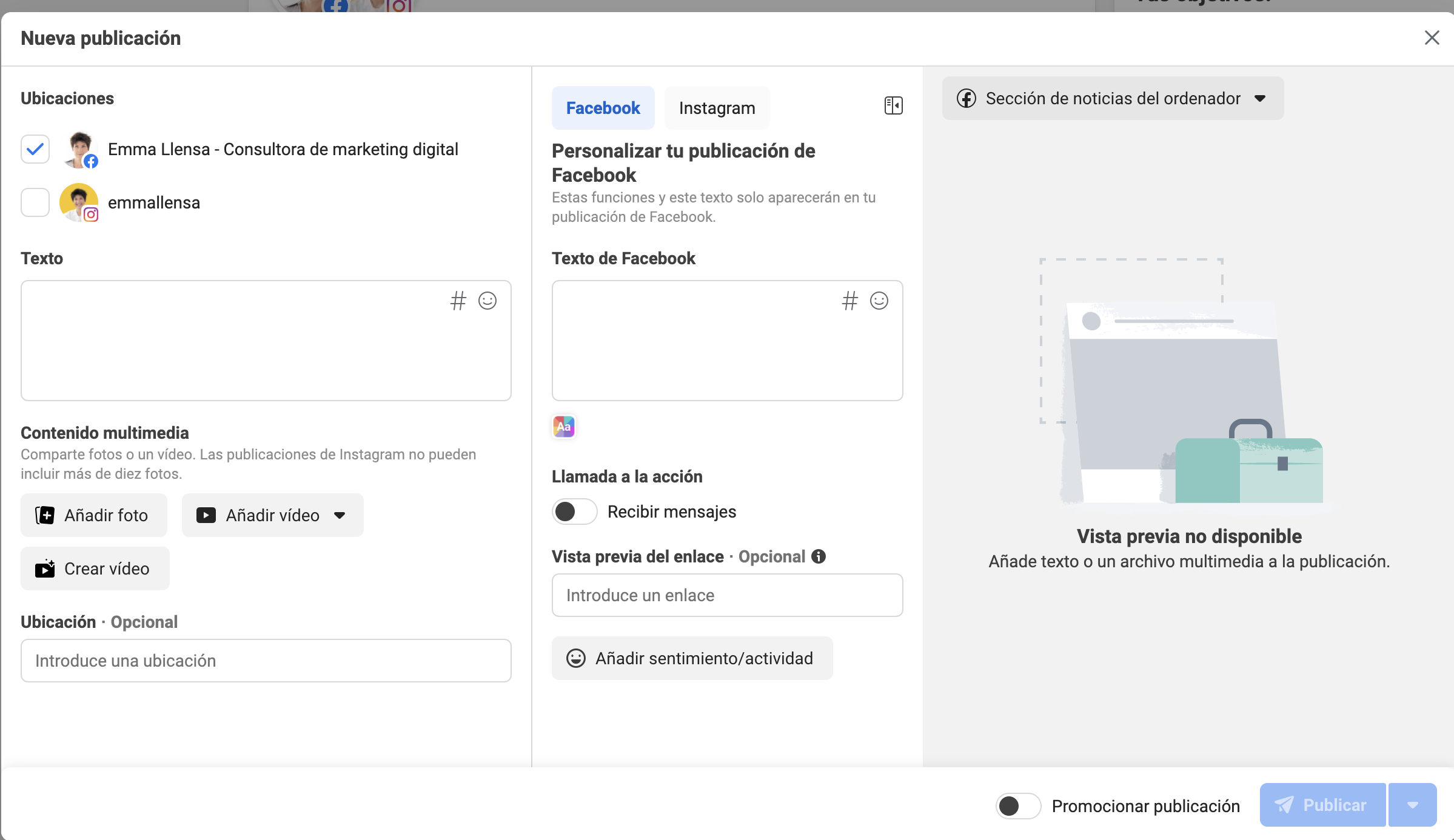
Task: Turn on Promocionar publicación toggle
Action: pyautogui.click(x=1018, y=806)
